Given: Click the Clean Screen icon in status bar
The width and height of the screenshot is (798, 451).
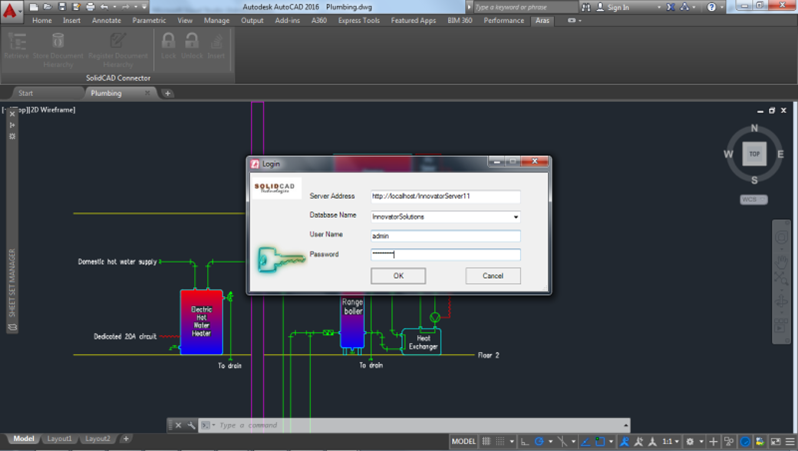Looking at the screenshot, I should point(776,441).
